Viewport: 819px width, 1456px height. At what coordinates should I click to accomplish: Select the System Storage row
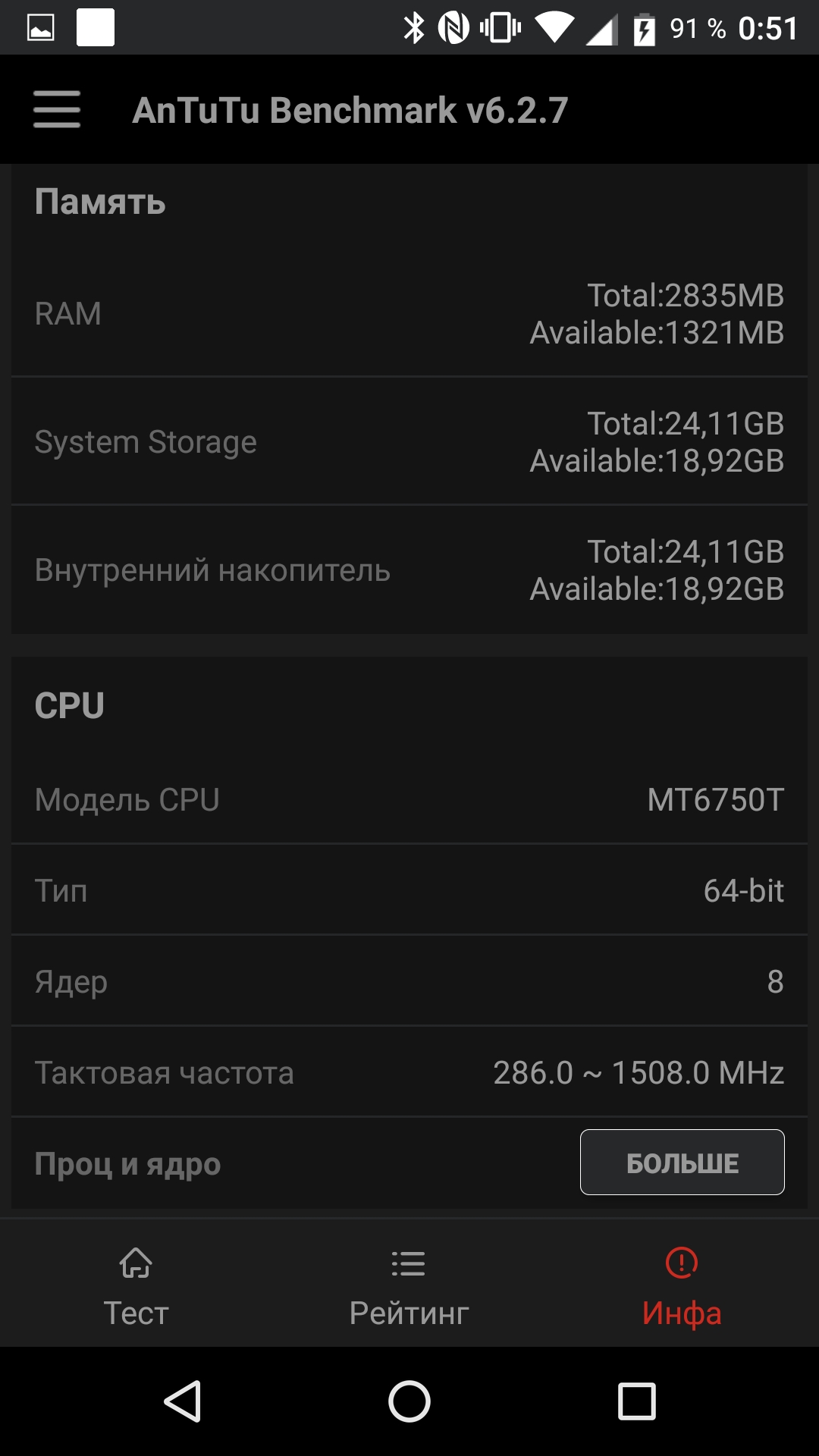pos(409,442)
